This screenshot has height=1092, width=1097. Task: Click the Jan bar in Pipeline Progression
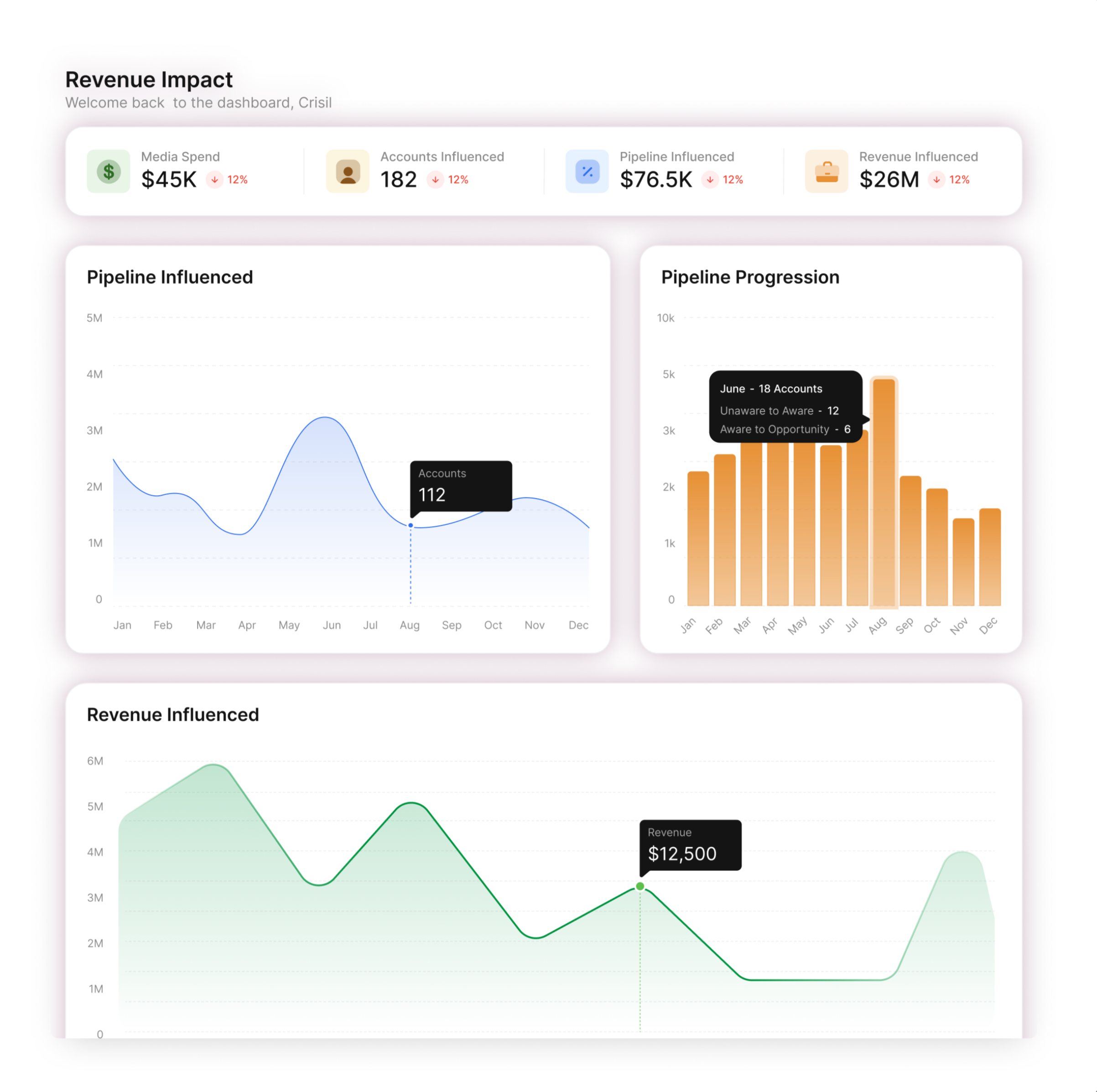click(698, 539)
